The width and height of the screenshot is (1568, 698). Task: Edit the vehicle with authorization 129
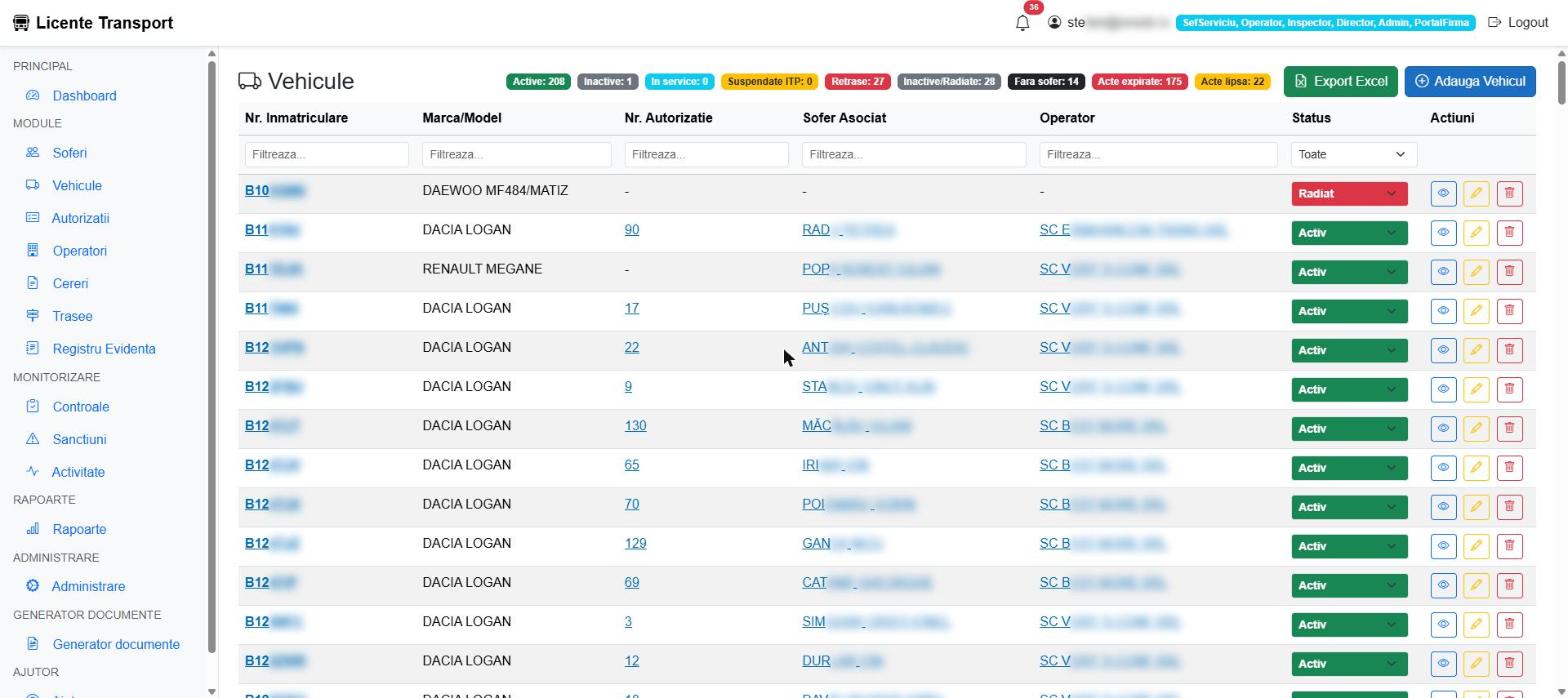click(1476, 546)
